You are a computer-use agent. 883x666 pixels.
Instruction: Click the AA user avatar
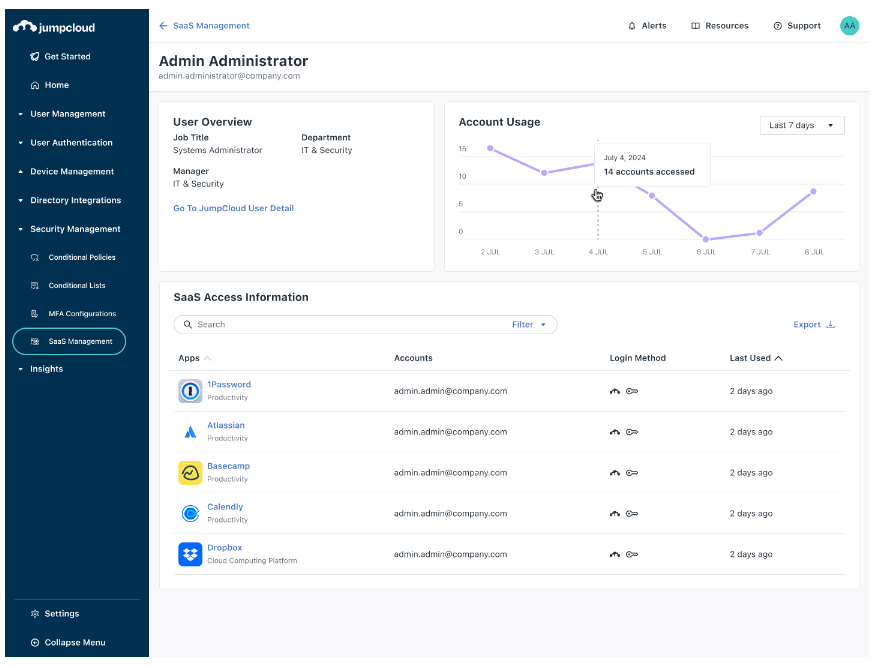coord(849,26)
